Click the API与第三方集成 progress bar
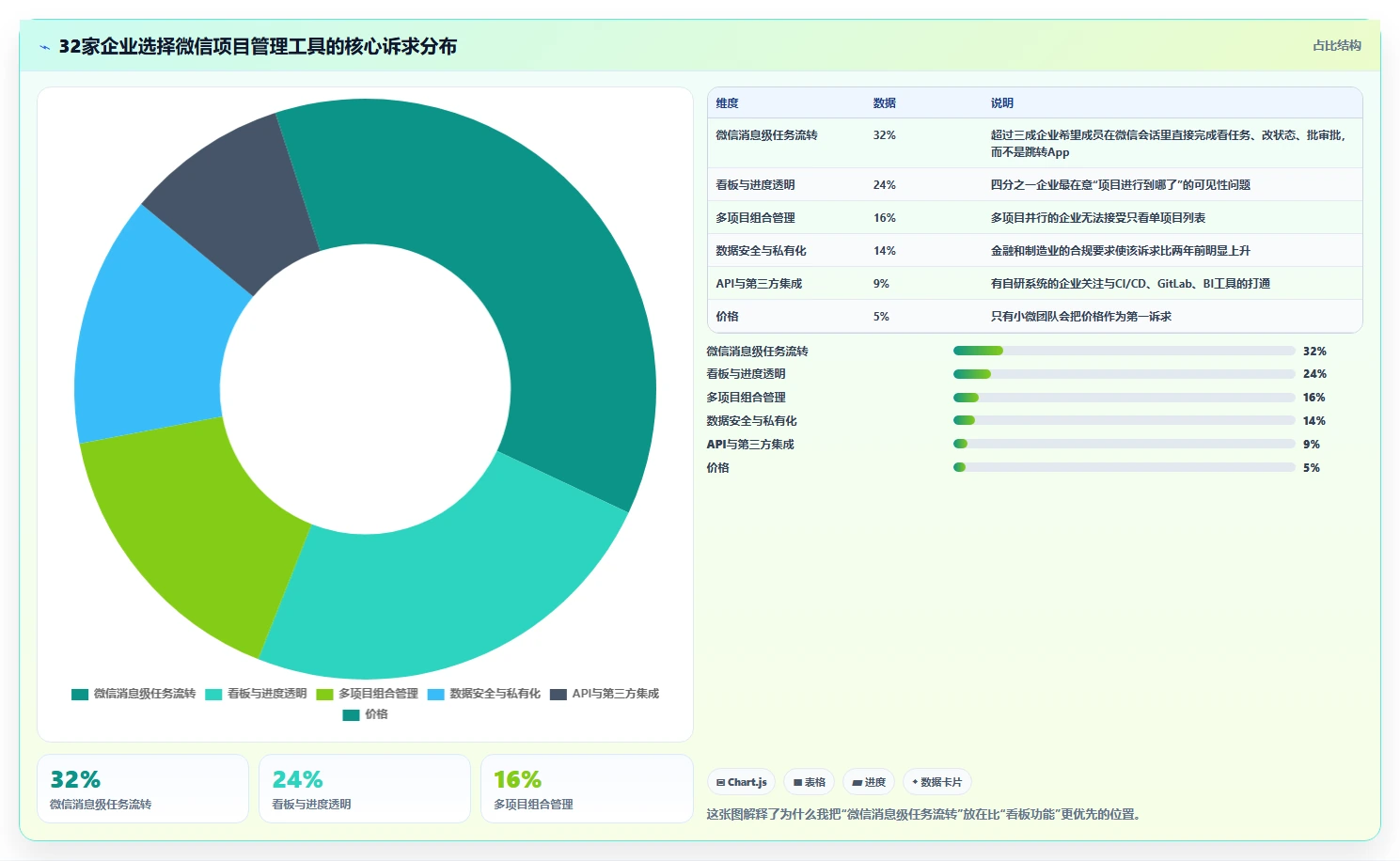Image resolution: width=1400 pixels, height=861 pixels. (1125, 444)
